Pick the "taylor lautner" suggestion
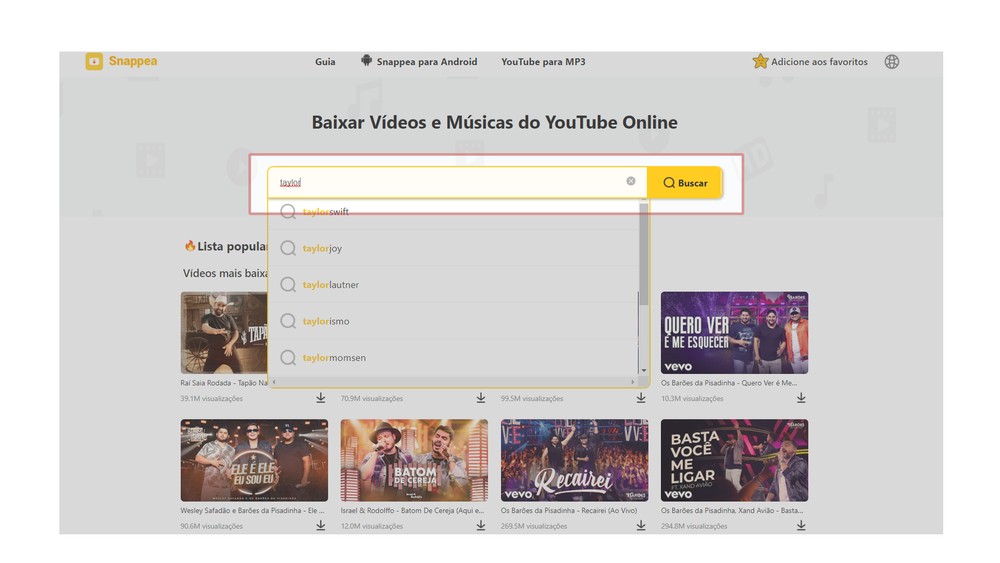Viewport: 1000px width, 563px height. (330, 285)
